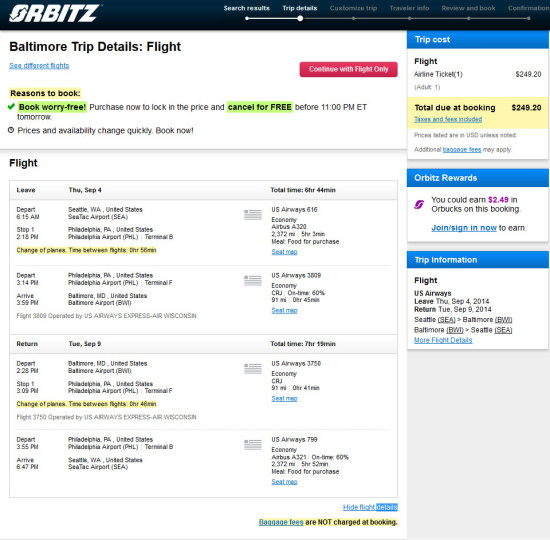550x540 pixels.
Task: Click the Orbitz Rewards panel header
Action: click(478, 178)
